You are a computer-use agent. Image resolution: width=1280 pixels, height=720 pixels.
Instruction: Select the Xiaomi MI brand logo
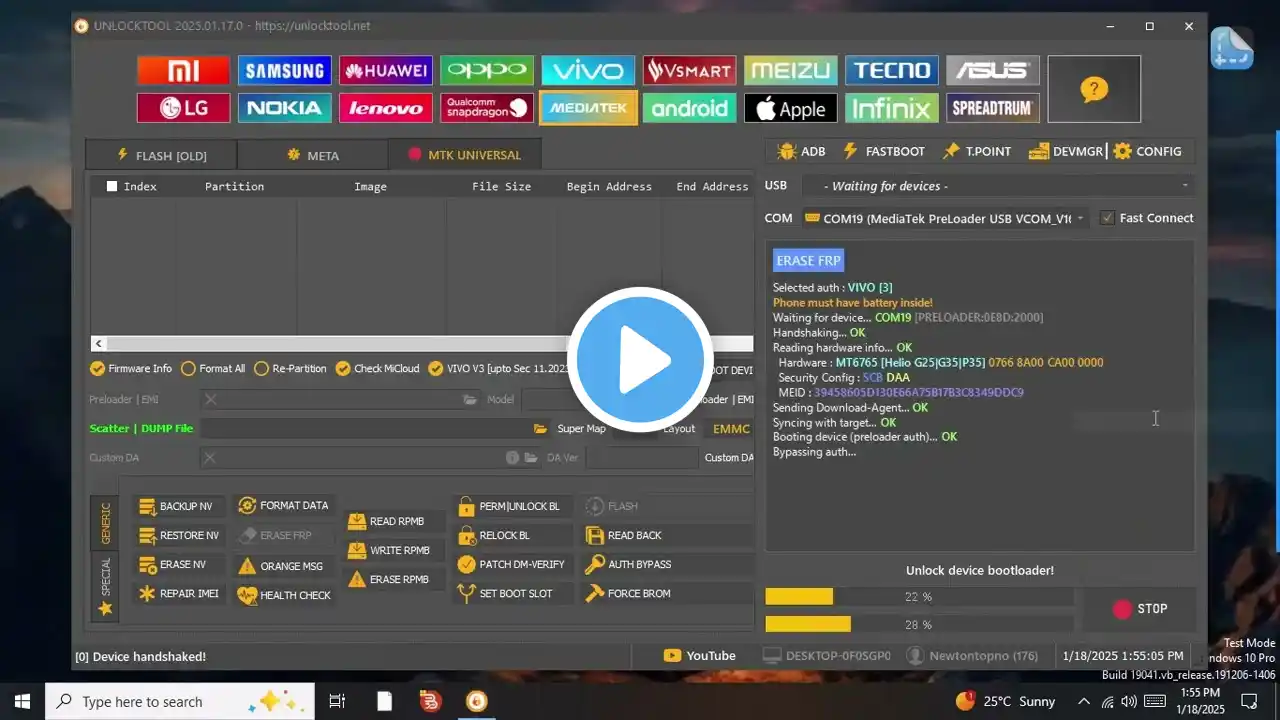tap(183, 70)
